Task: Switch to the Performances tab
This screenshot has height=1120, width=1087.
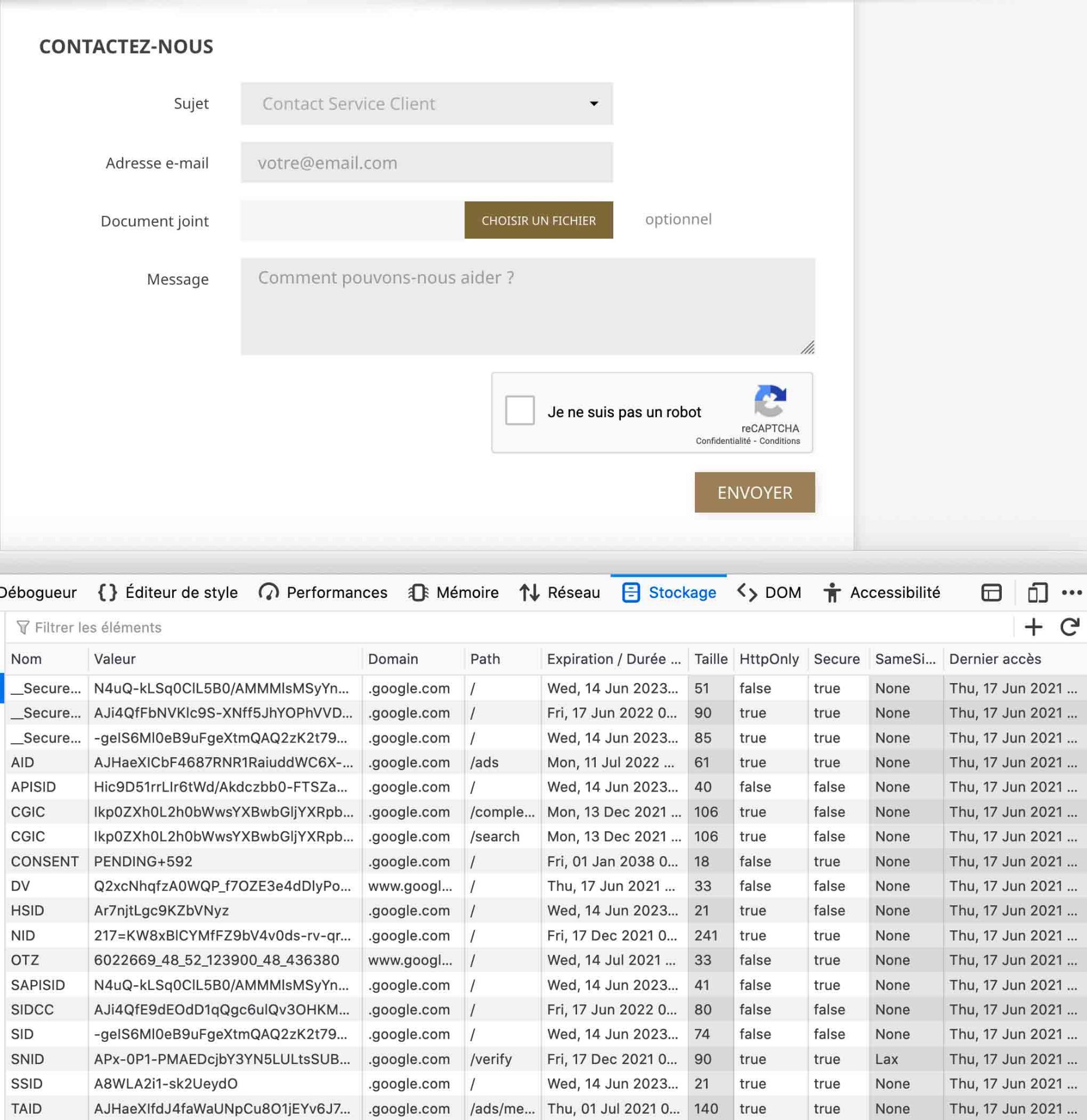Action: tap(323, 593)
